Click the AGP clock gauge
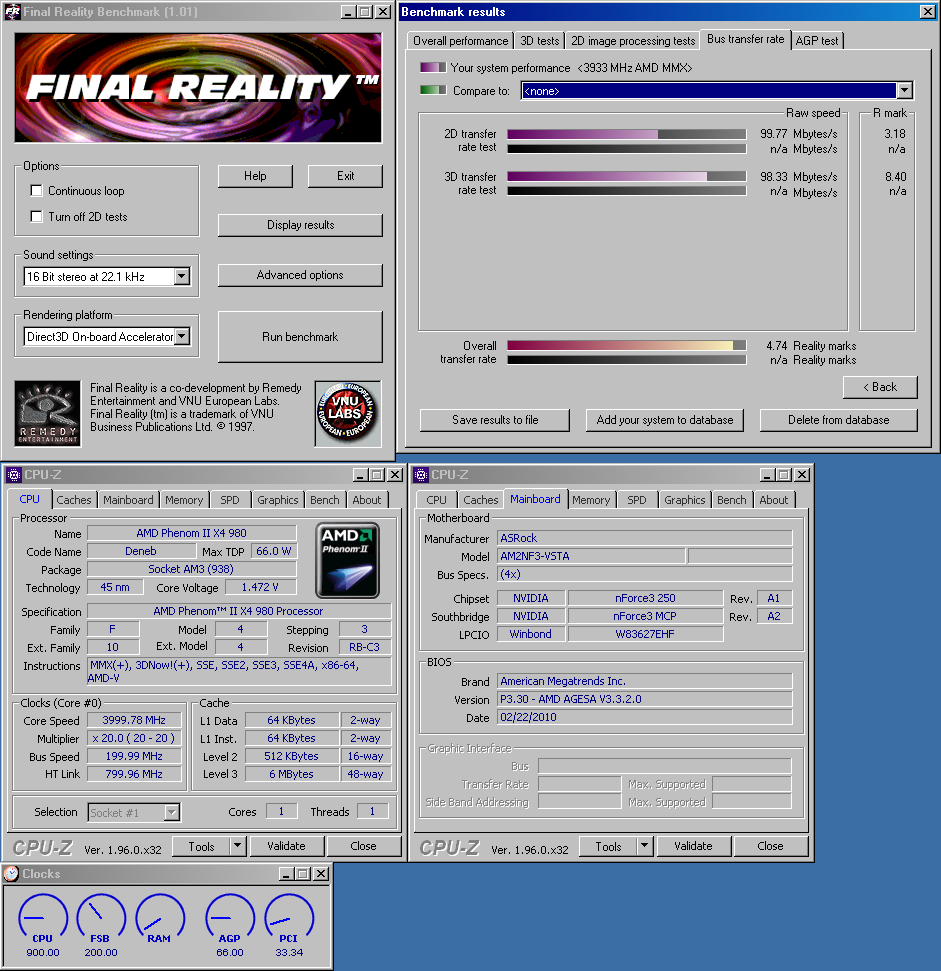Viewport: 941px width, 971px height. click(230, 919)
